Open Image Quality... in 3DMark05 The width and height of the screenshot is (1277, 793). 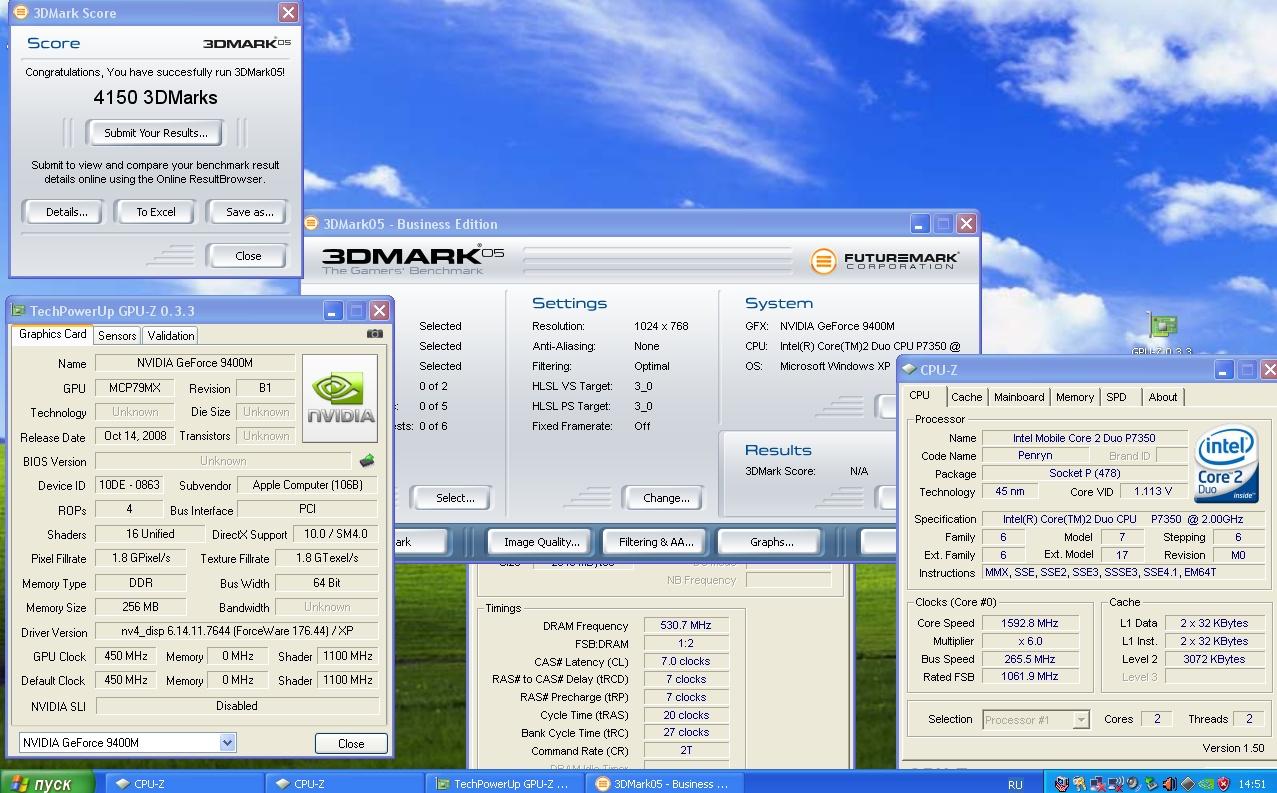click(x=541, y=542)
